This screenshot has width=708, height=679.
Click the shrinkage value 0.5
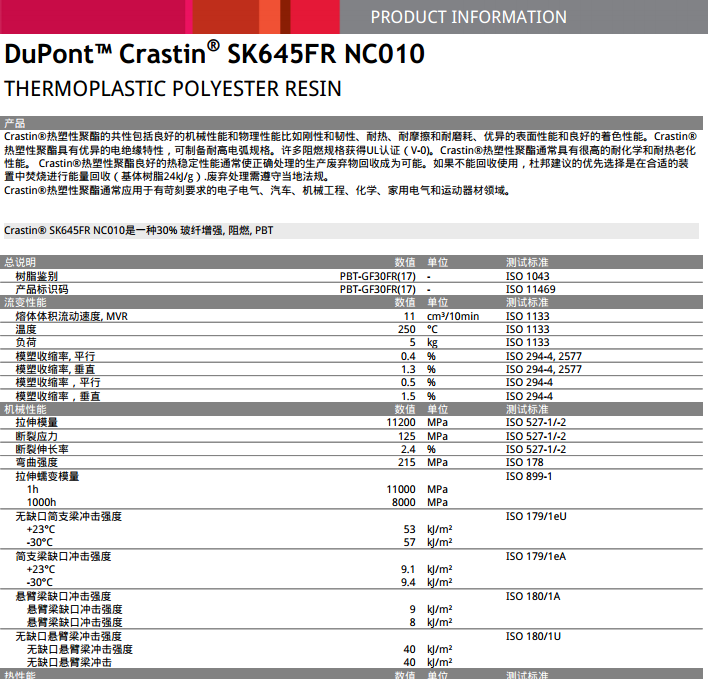[x=408, y=382]
